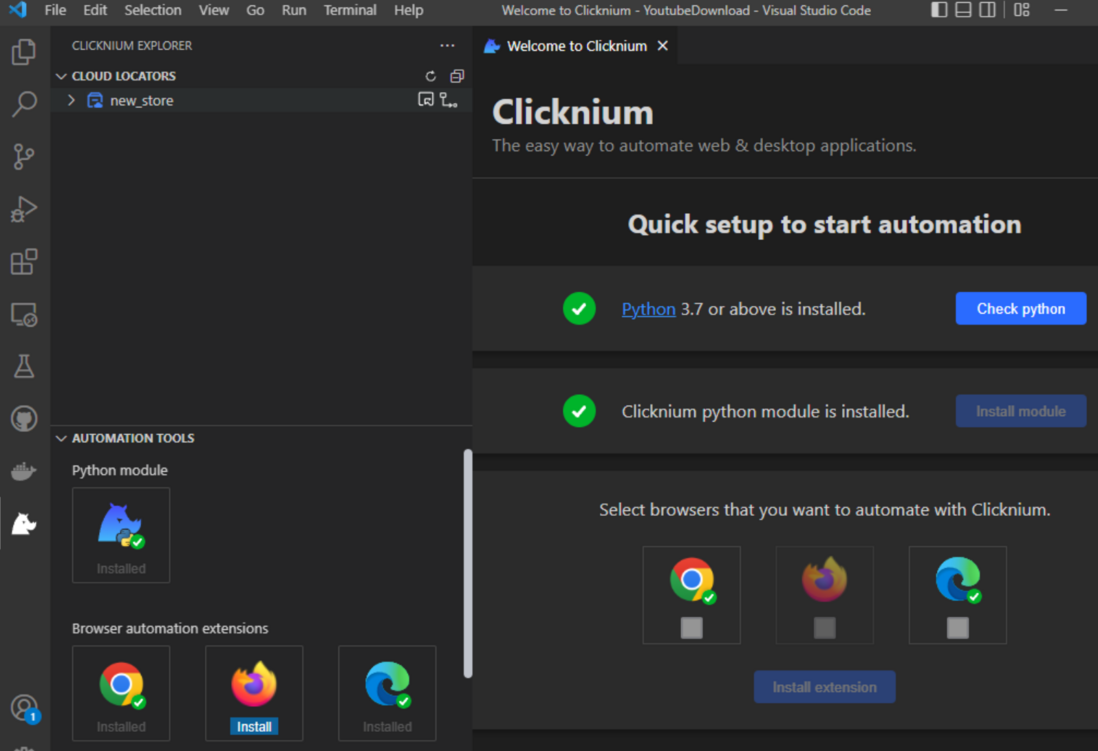Collapse the Automation Tools section

pos(61,438)
